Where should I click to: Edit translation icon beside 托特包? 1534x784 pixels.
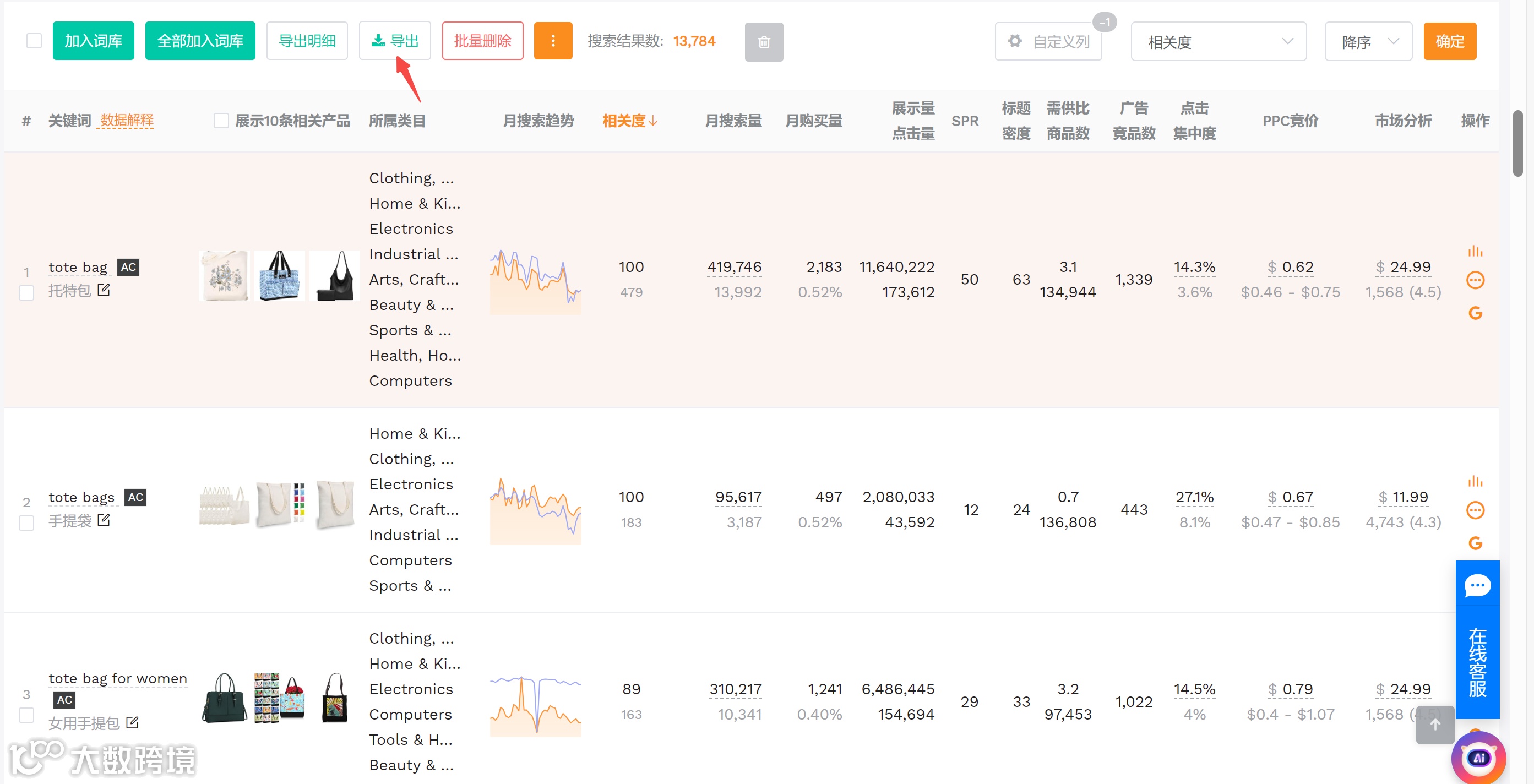tap(104, 291)
